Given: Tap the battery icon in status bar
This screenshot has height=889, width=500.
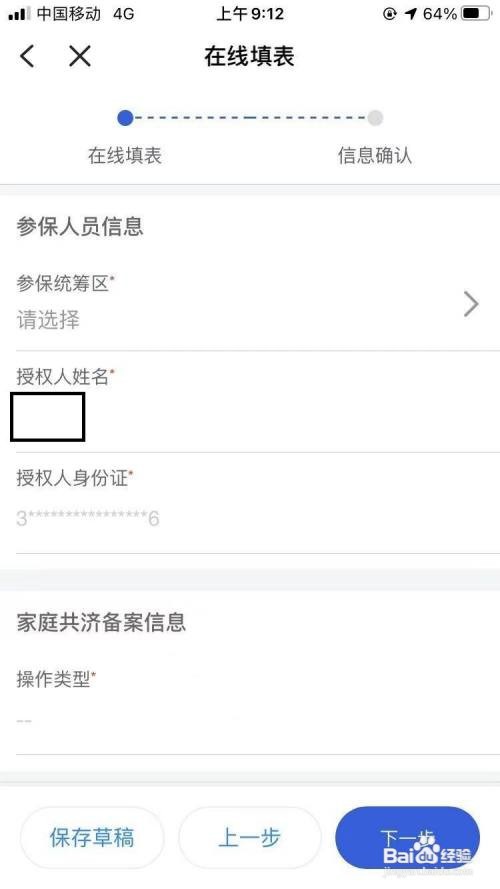Looking at the screenshot, I should point(476,14).
